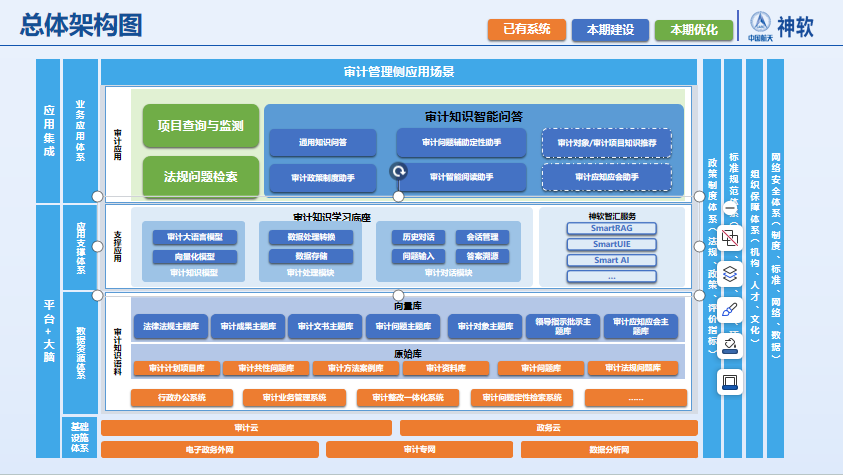This screenshot has width=843, height=475.
Task: Select the SmartUIE service box
Action: pos(611,244)
